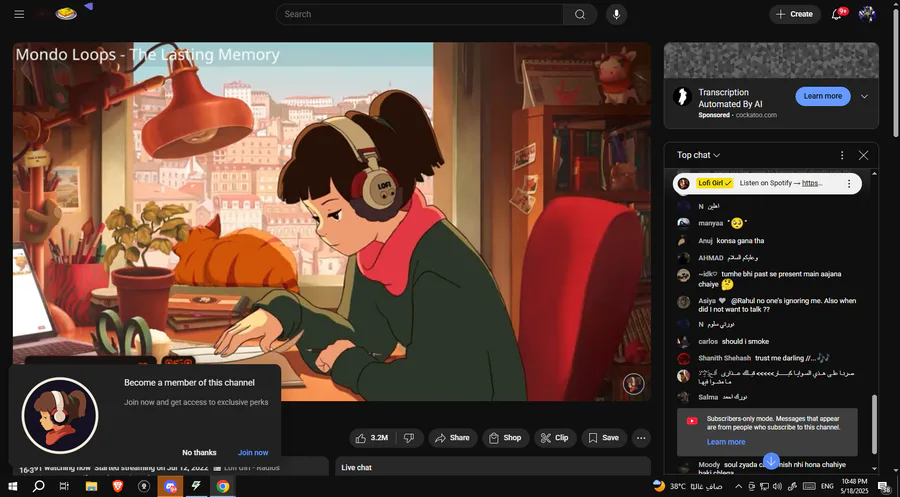
Task: Open the lightning bolt app in the taskbar
Action: tap(196, 487)
